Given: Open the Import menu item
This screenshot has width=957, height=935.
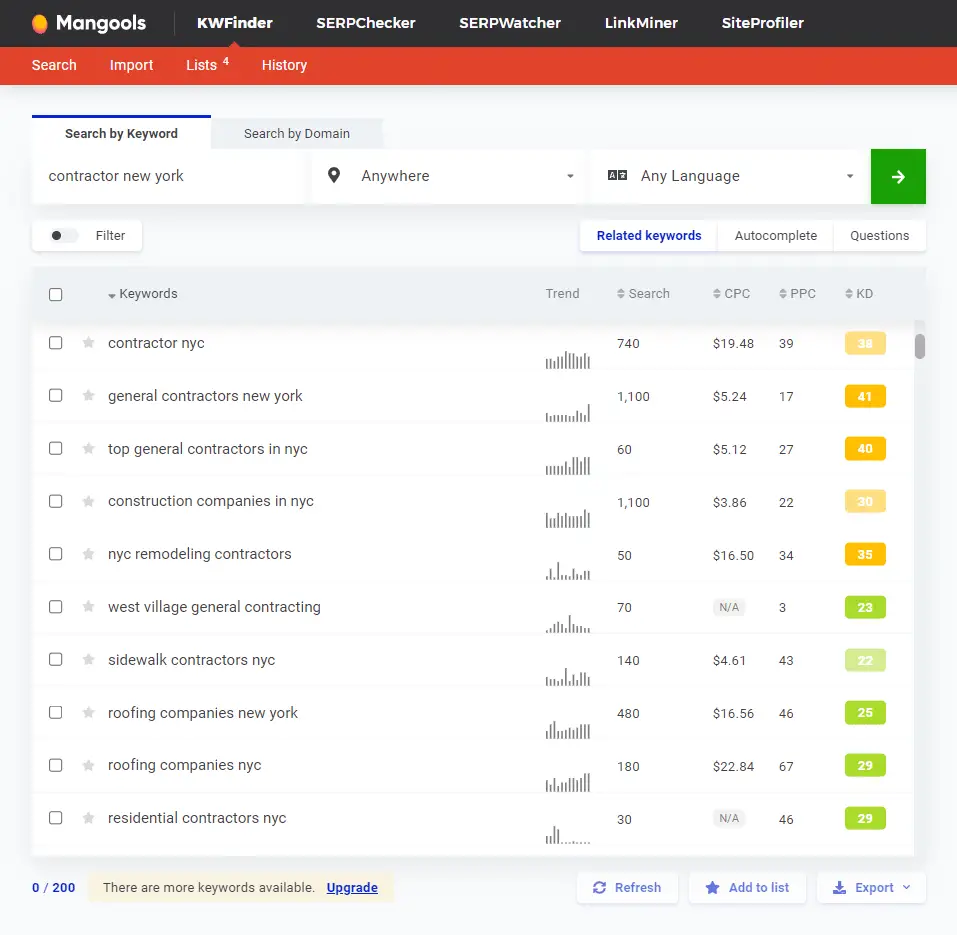Looking at the screenshot, I should [131, 65].
